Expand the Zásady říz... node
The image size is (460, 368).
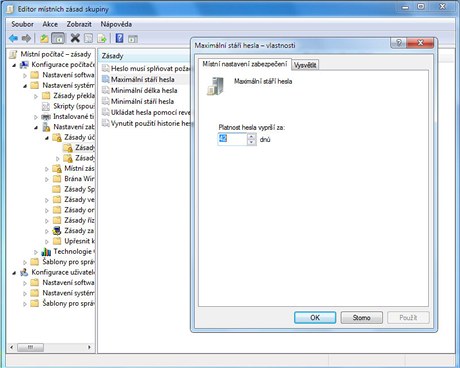47,221
